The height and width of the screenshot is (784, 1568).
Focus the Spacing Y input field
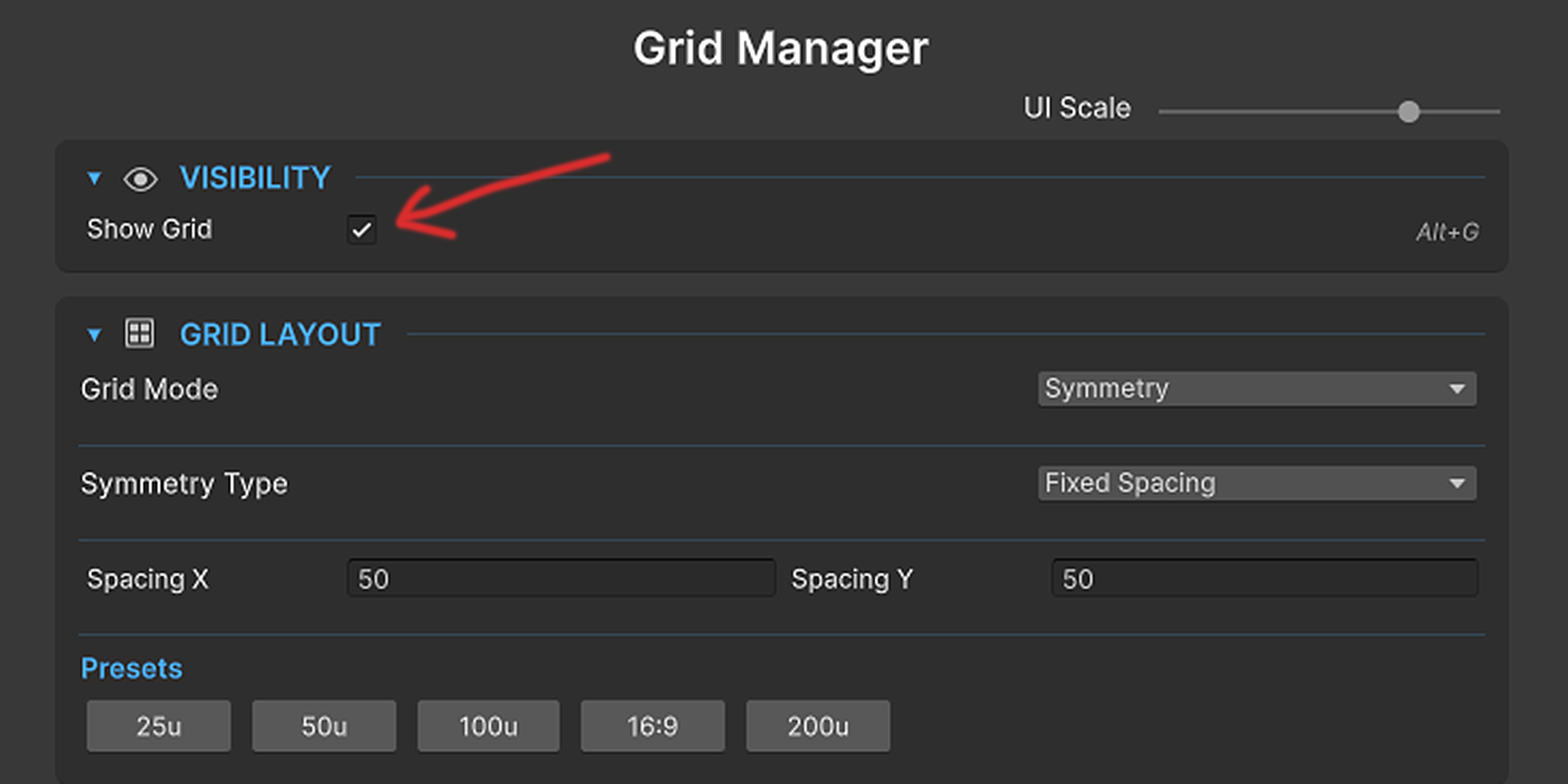[x=1264, y=578]
